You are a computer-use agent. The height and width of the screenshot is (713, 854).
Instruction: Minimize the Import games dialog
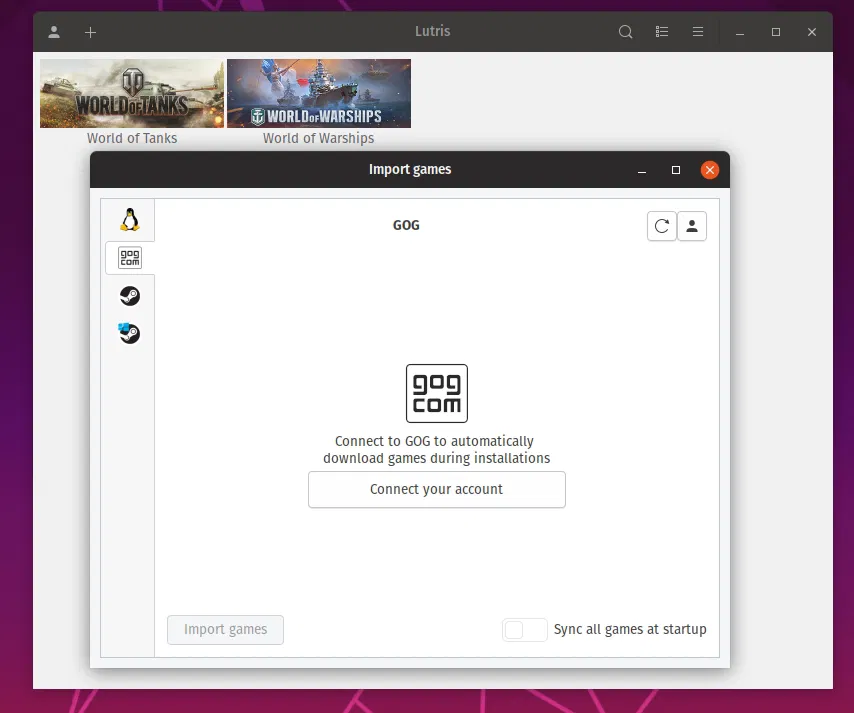(x=642, y=170)
